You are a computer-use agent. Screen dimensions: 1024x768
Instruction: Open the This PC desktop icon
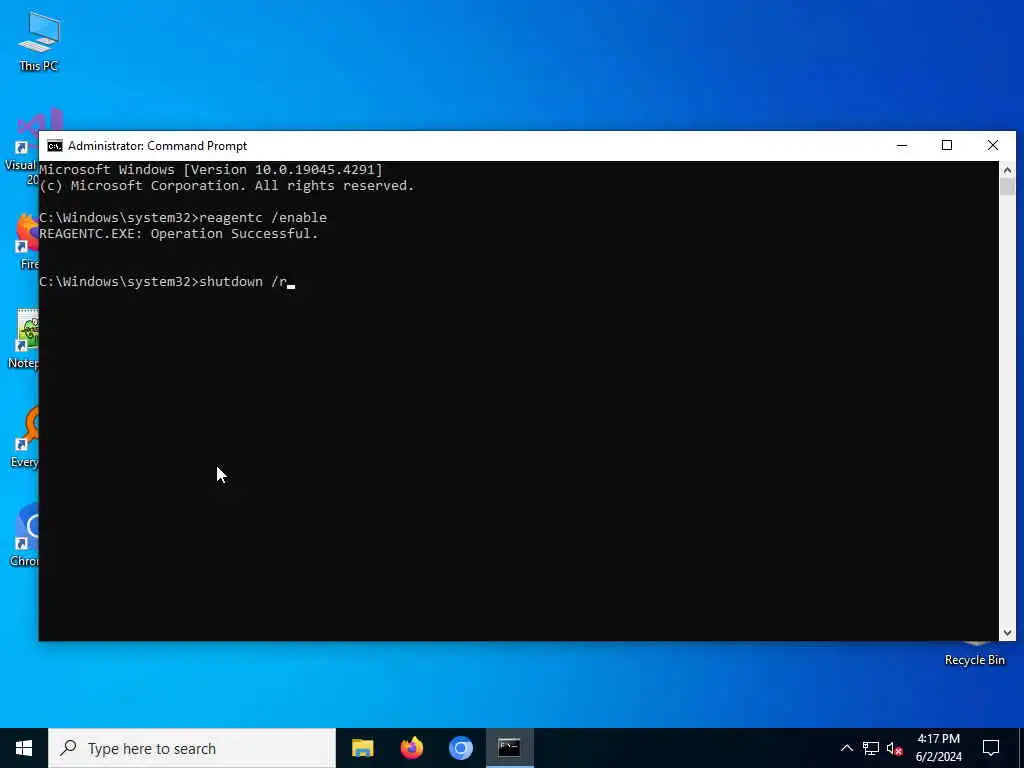[x=39, y=42]
